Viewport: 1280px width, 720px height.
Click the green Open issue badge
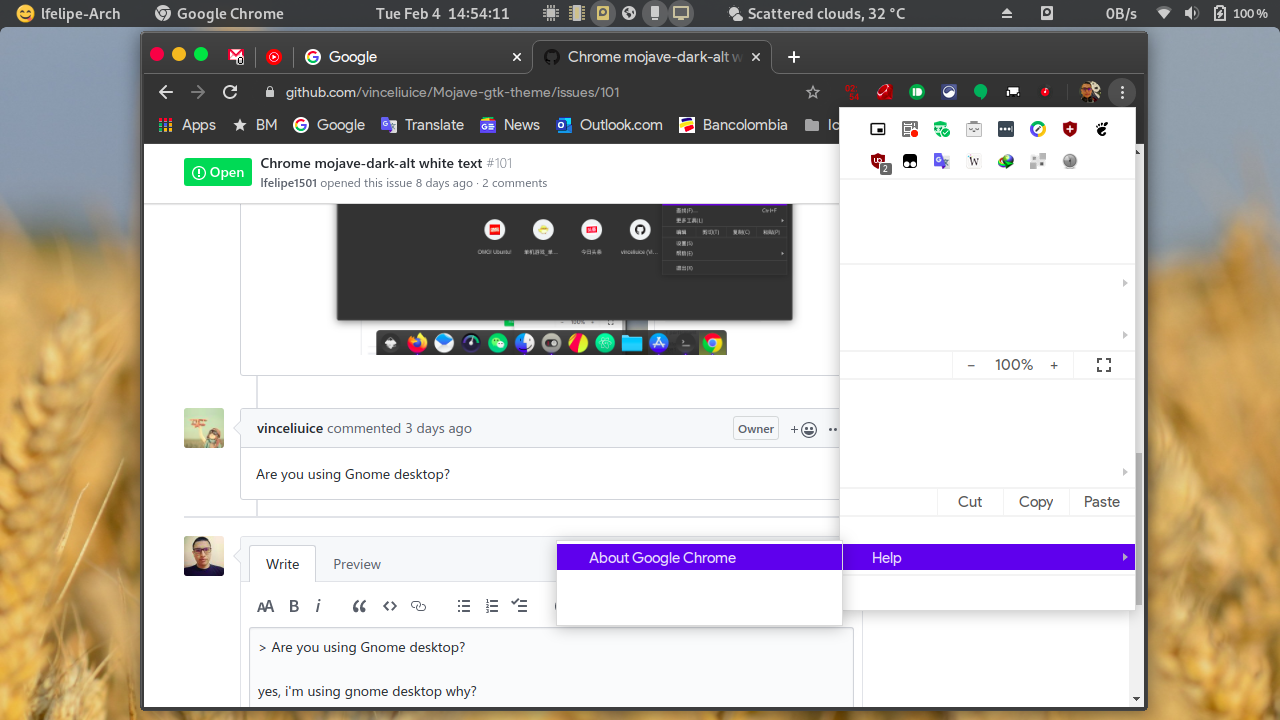click(218, 172)
